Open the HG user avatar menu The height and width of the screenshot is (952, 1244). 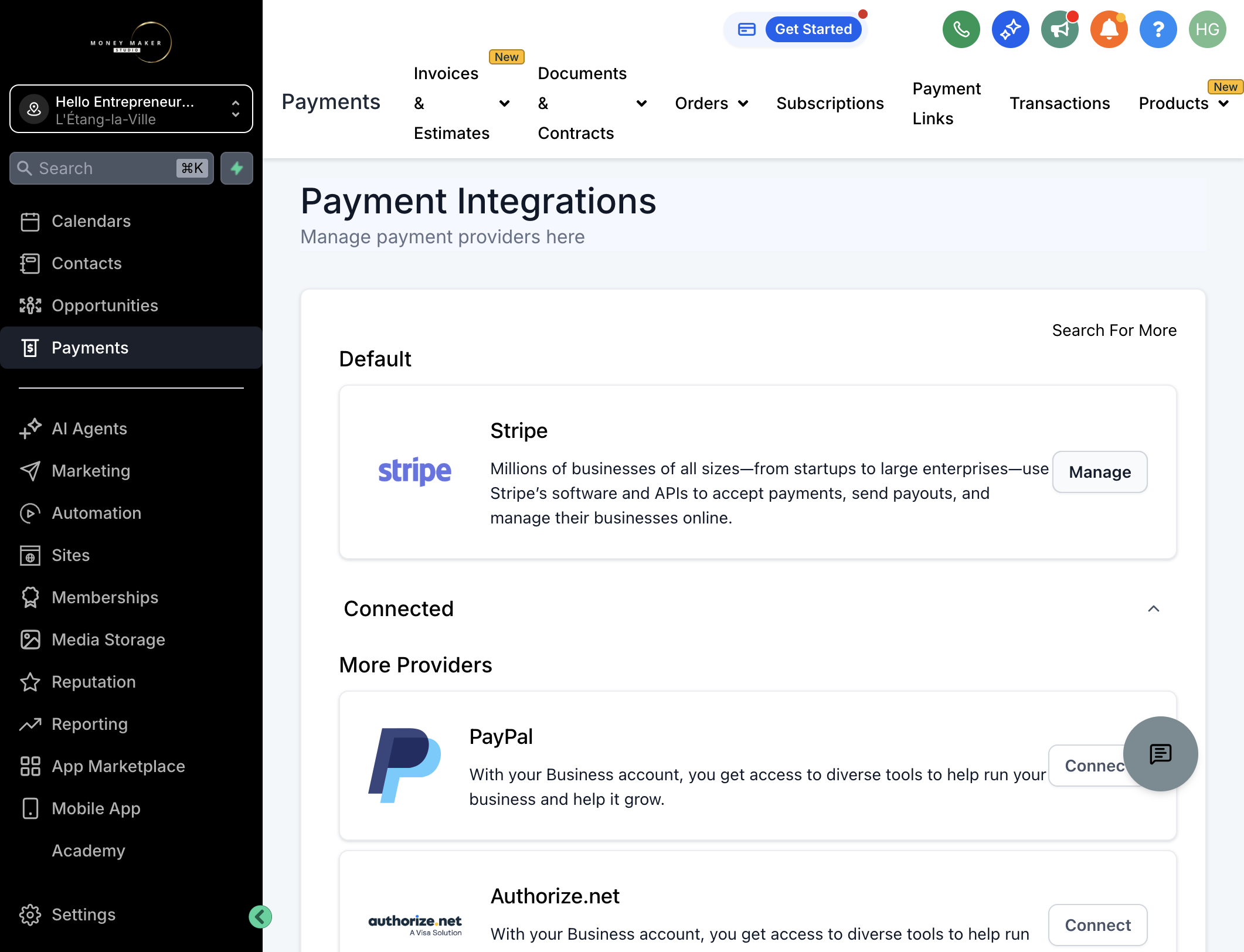[x=1207, y=29]
